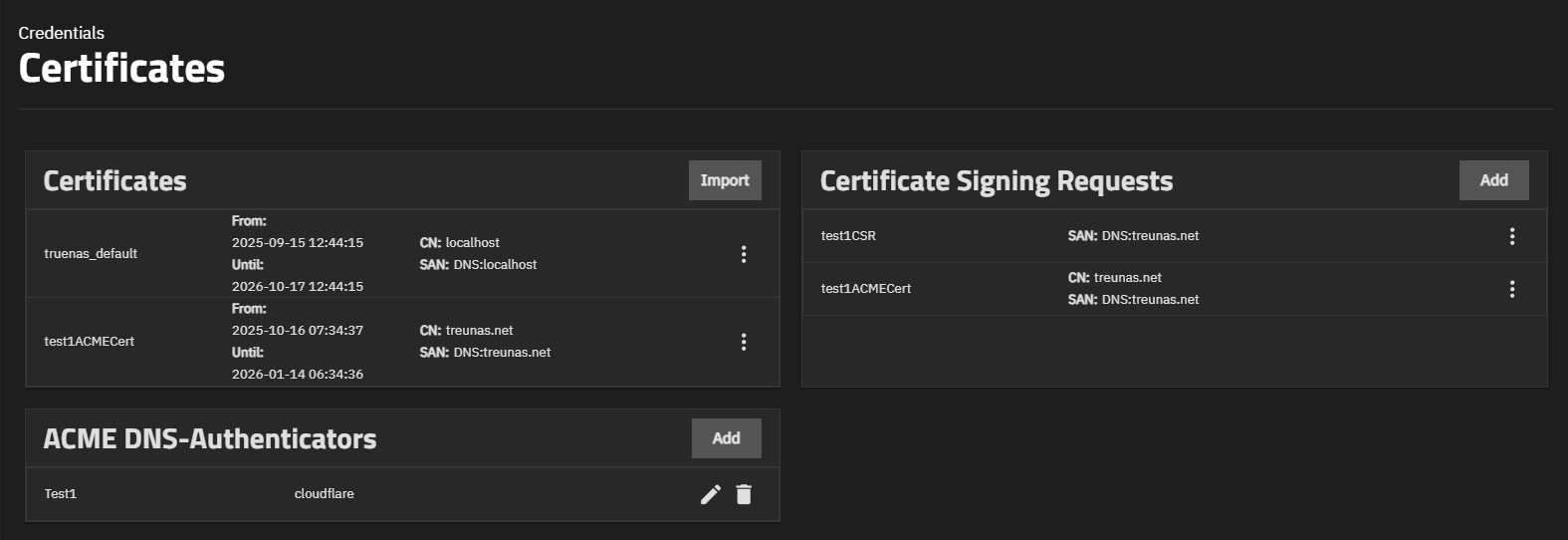Click the DNS:localhost SAN value

(495, 265)
